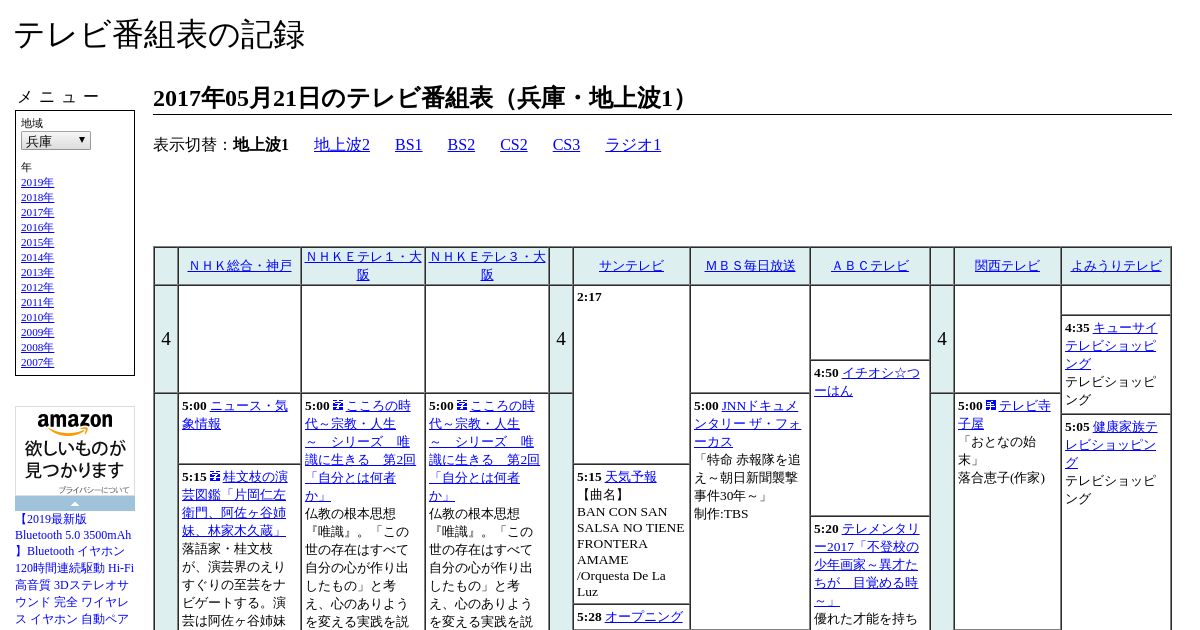Open こころの時代 program on Ｅテレ１
Image resolution: width=1200 pixels, height=630 pixels.
360,451
